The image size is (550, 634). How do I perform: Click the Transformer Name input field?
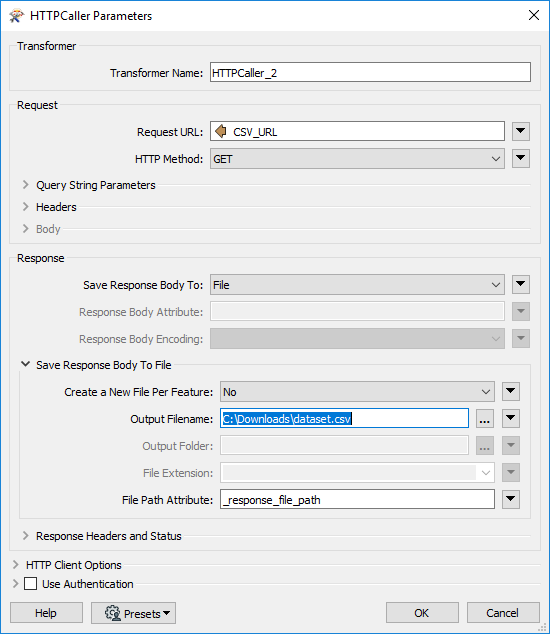[370, 72]
